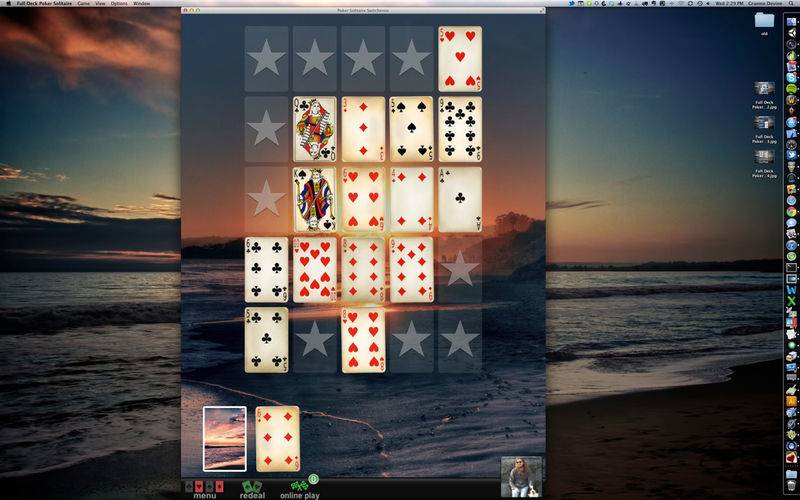This screenshot has width=800, height=500.
Task: Pick up the six of diamonds card
Action: pos(278,439)
